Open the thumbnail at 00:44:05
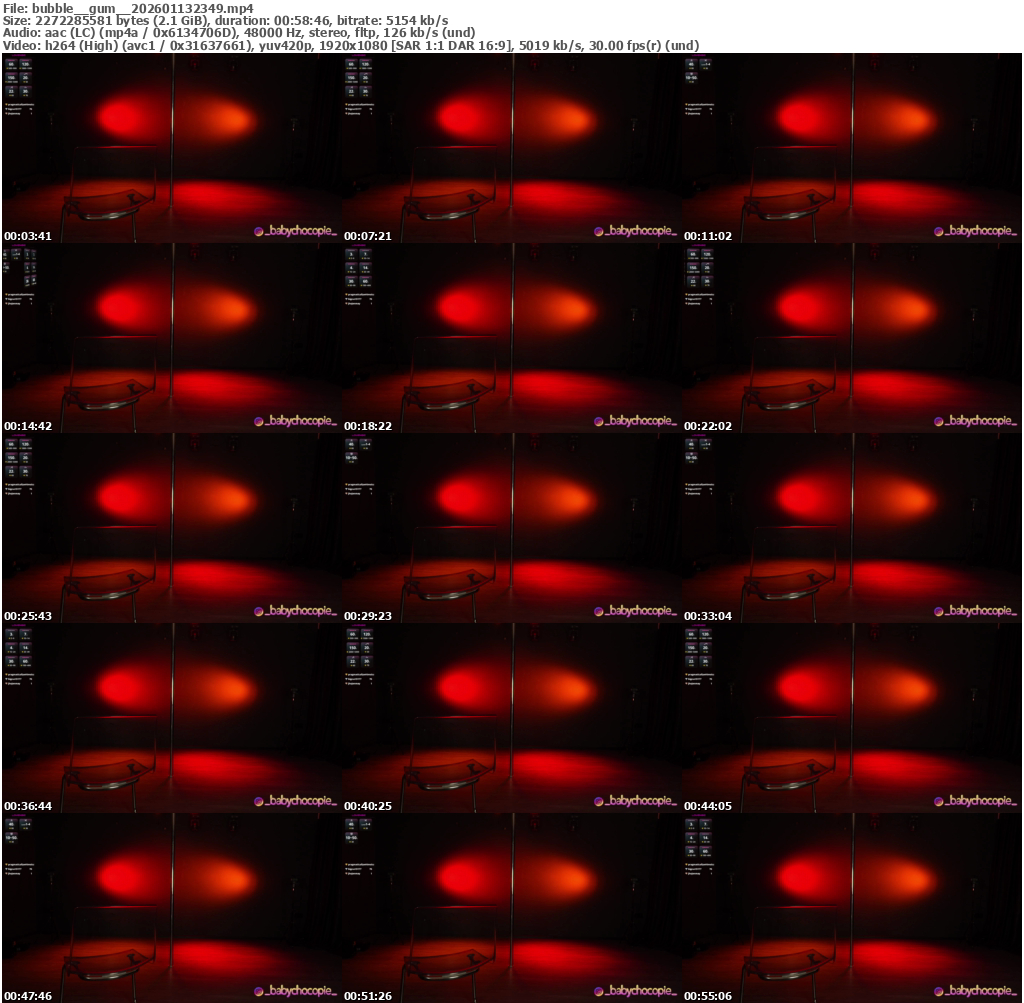 (852, 718)
